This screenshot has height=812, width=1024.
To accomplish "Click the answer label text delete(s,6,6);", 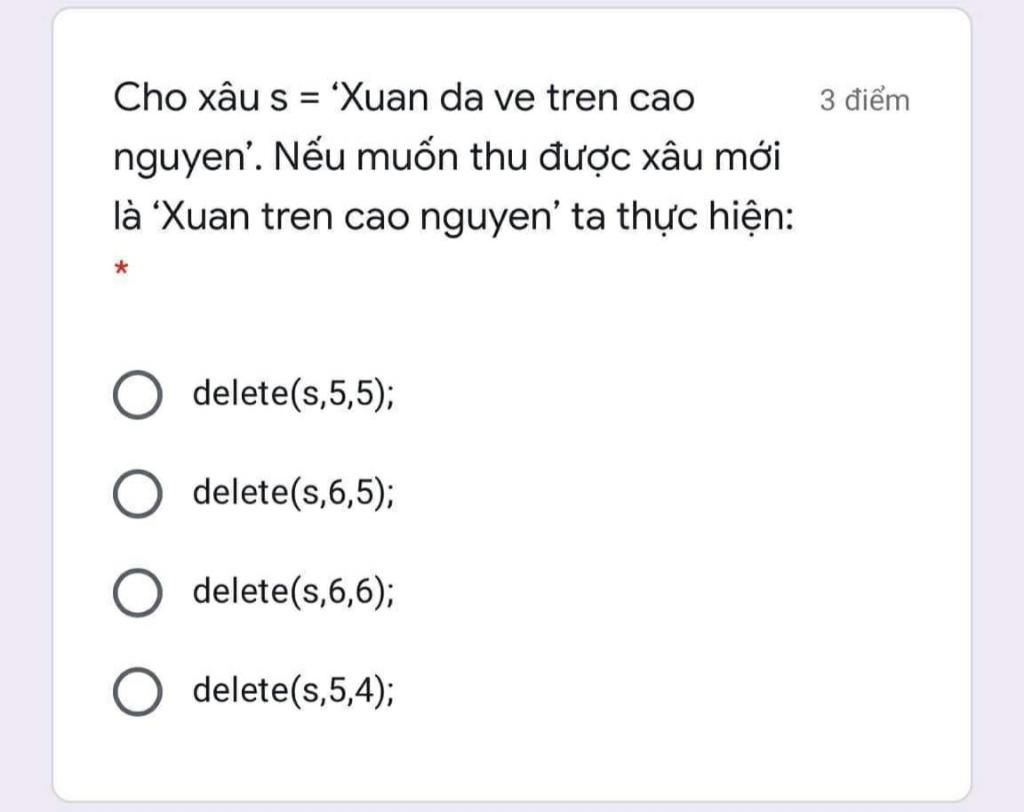I will coord(292,594).
